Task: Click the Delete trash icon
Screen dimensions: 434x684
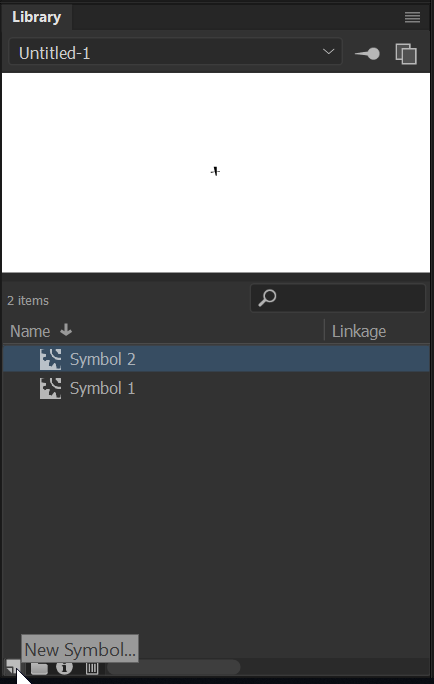Action: 92,667
